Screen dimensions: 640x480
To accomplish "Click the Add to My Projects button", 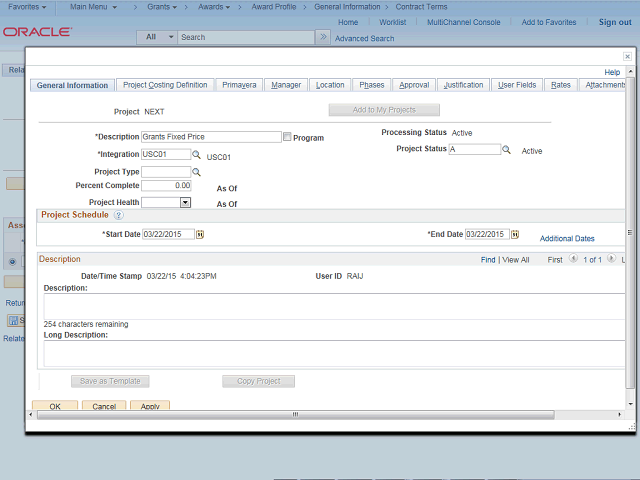I will click(384, 110).
